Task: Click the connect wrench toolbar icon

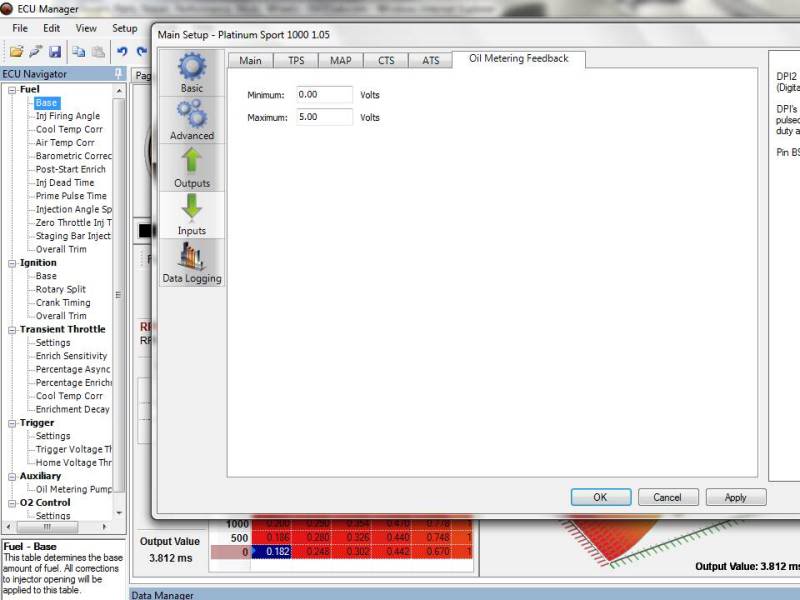Action: click(36, 52)
